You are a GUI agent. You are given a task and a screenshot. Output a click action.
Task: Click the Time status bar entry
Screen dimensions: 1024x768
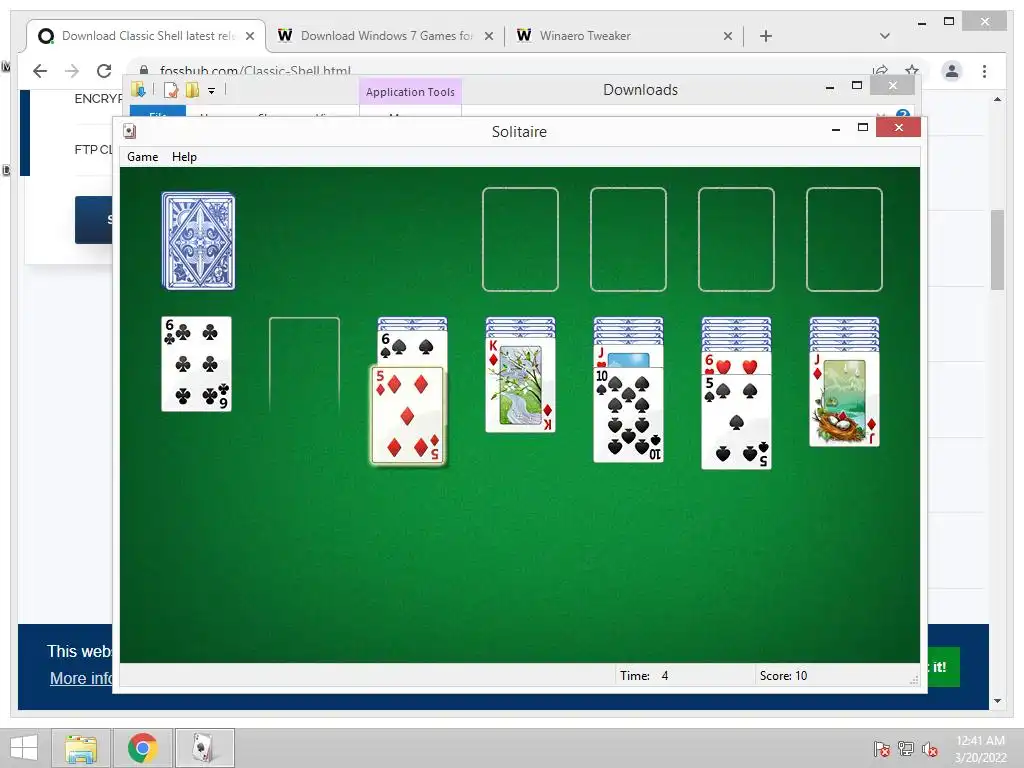(x=644, y=676)
